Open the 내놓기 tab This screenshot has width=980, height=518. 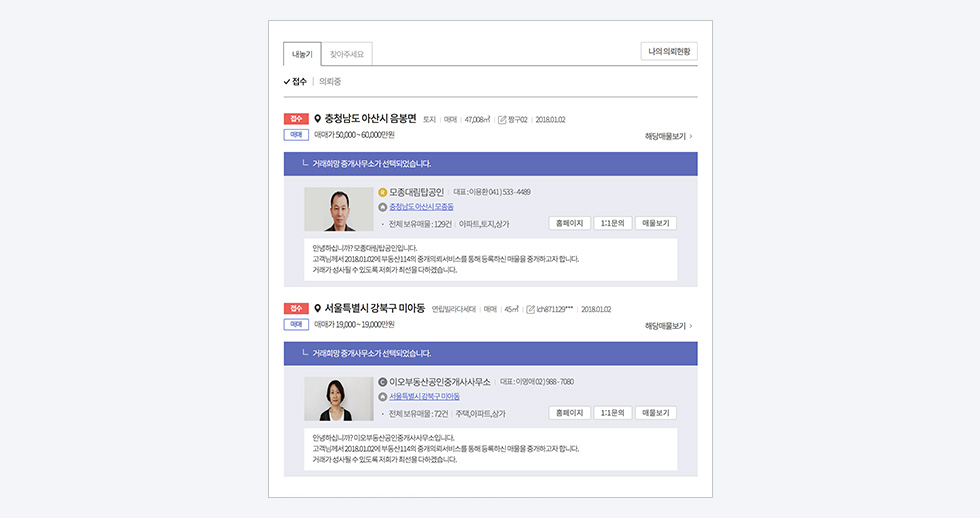click(302, 54)
